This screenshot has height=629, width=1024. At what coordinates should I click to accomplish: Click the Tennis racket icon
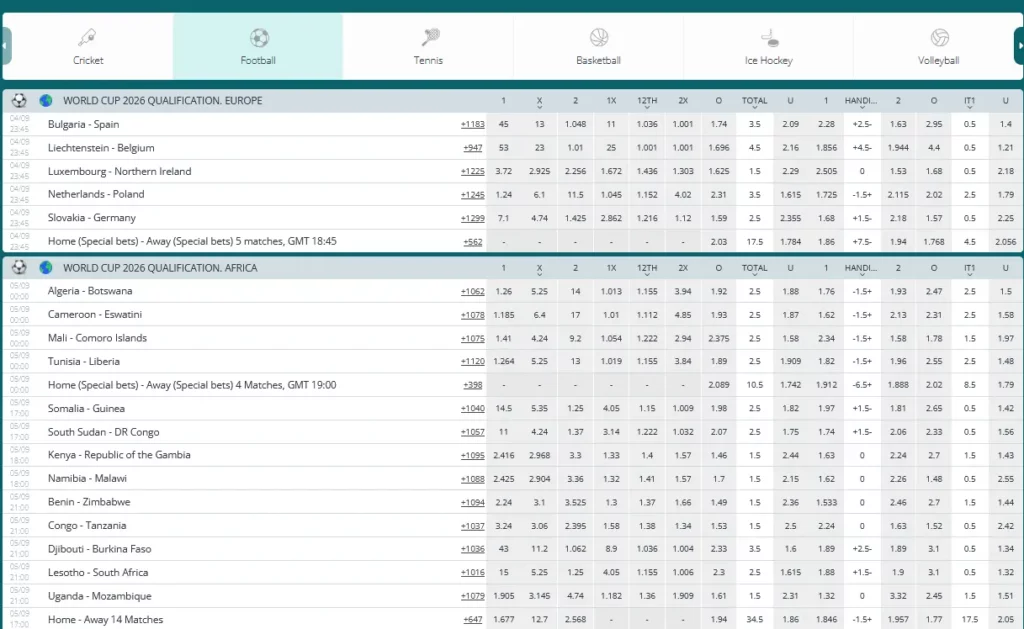click(x=428, y=36)
